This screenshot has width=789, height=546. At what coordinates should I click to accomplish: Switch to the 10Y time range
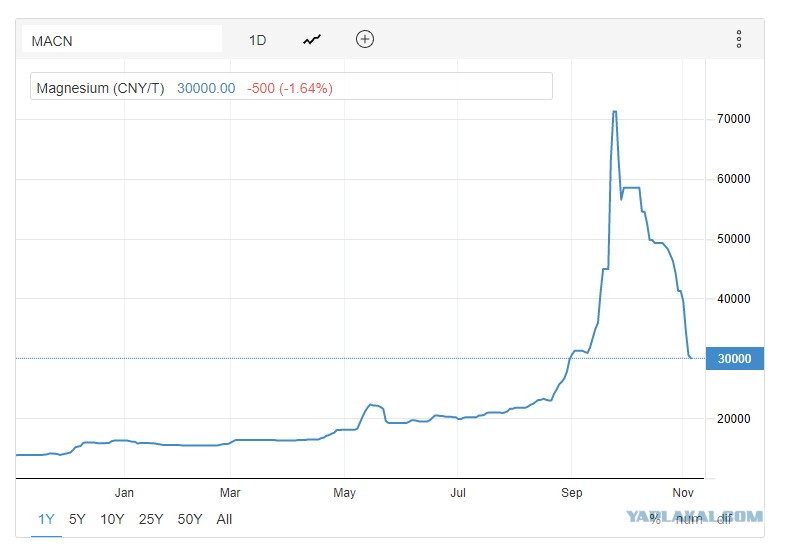click(x=112, y=519)
